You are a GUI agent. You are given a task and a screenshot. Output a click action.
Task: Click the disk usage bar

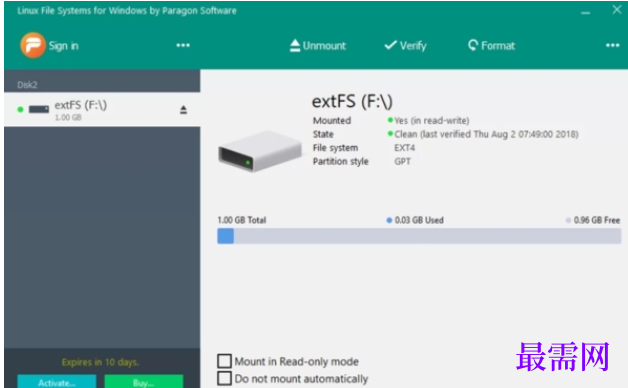tap(419, 236)
